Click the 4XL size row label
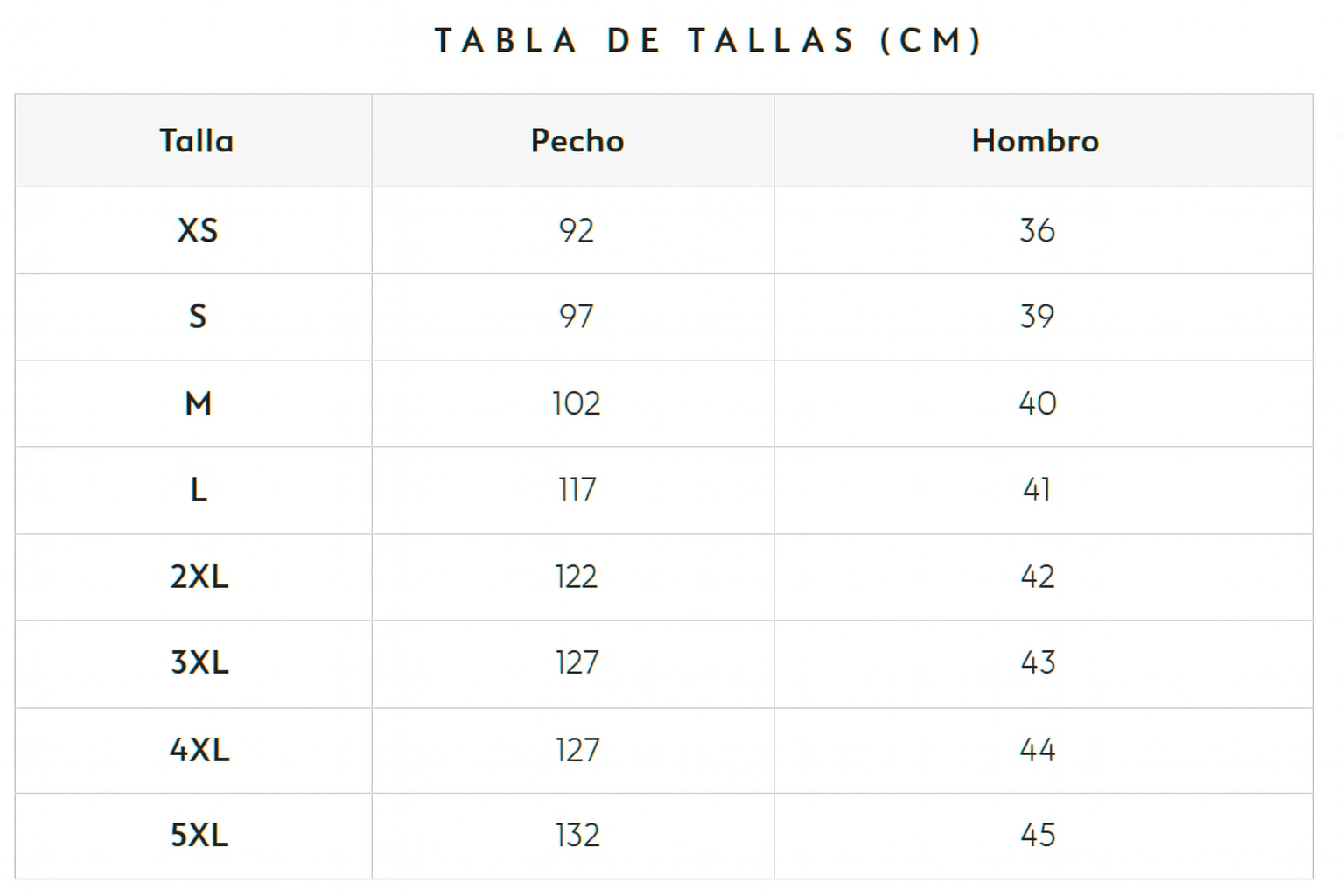The height and width of the screenshot is (896, 1344). pyautogui.click(x=199, y=750)
